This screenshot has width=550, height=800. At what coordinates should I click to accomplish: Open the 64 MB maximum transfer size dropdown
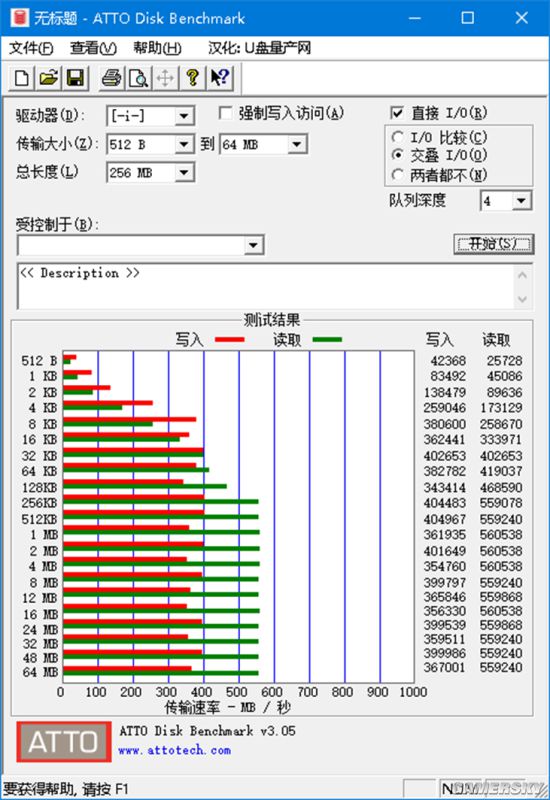(296, 144)
